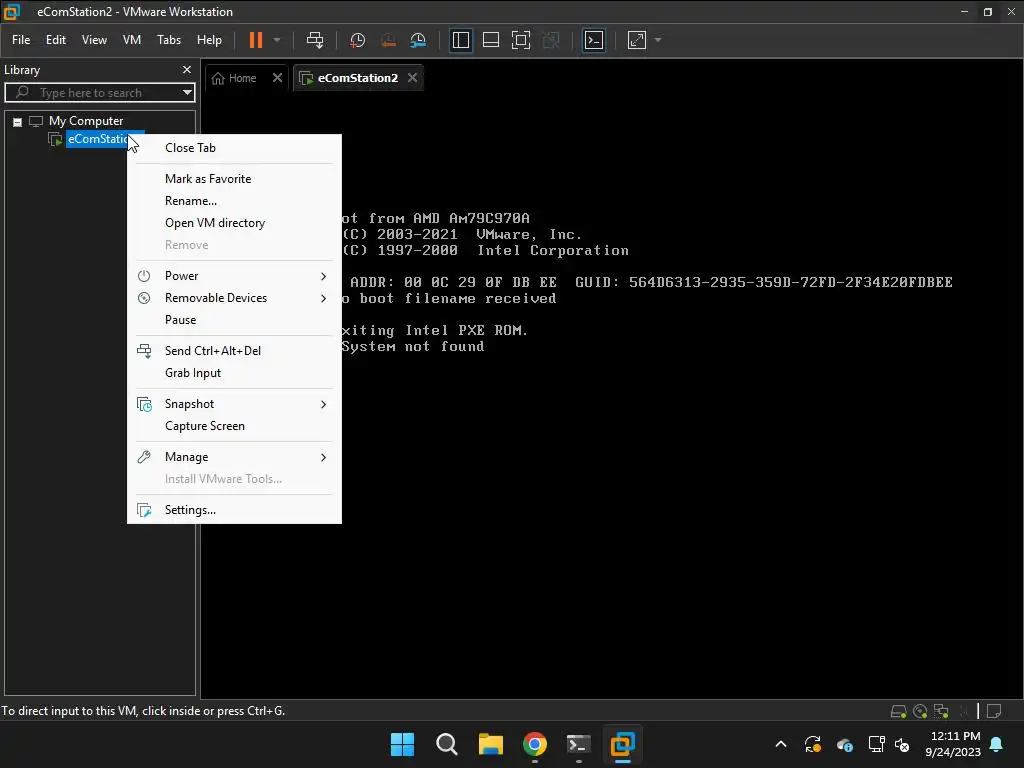
Task: Toggle the thumbnail bar view icon
Action: click(490, 40)
